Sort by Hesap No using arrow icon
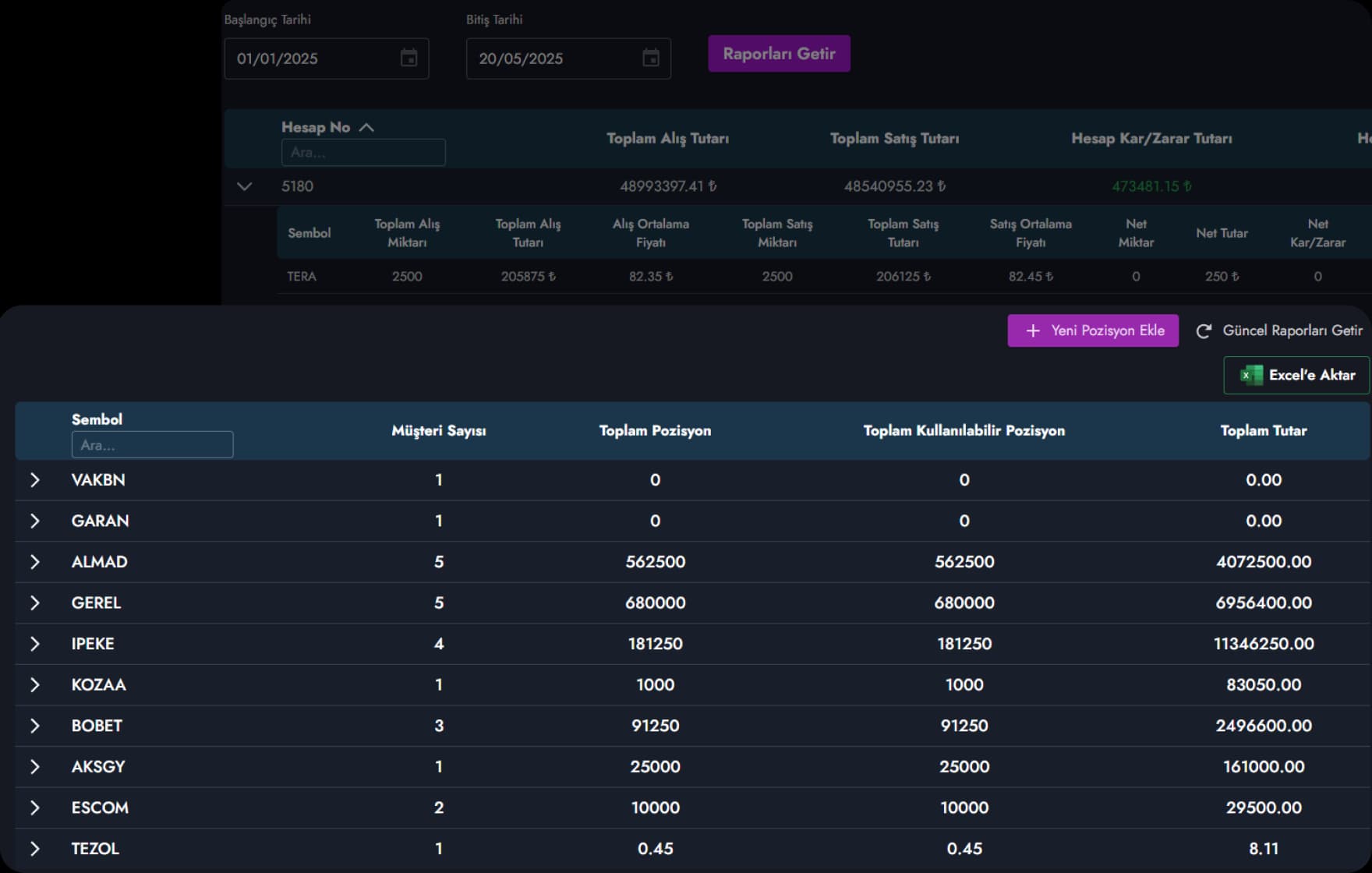 coord(366,127)
